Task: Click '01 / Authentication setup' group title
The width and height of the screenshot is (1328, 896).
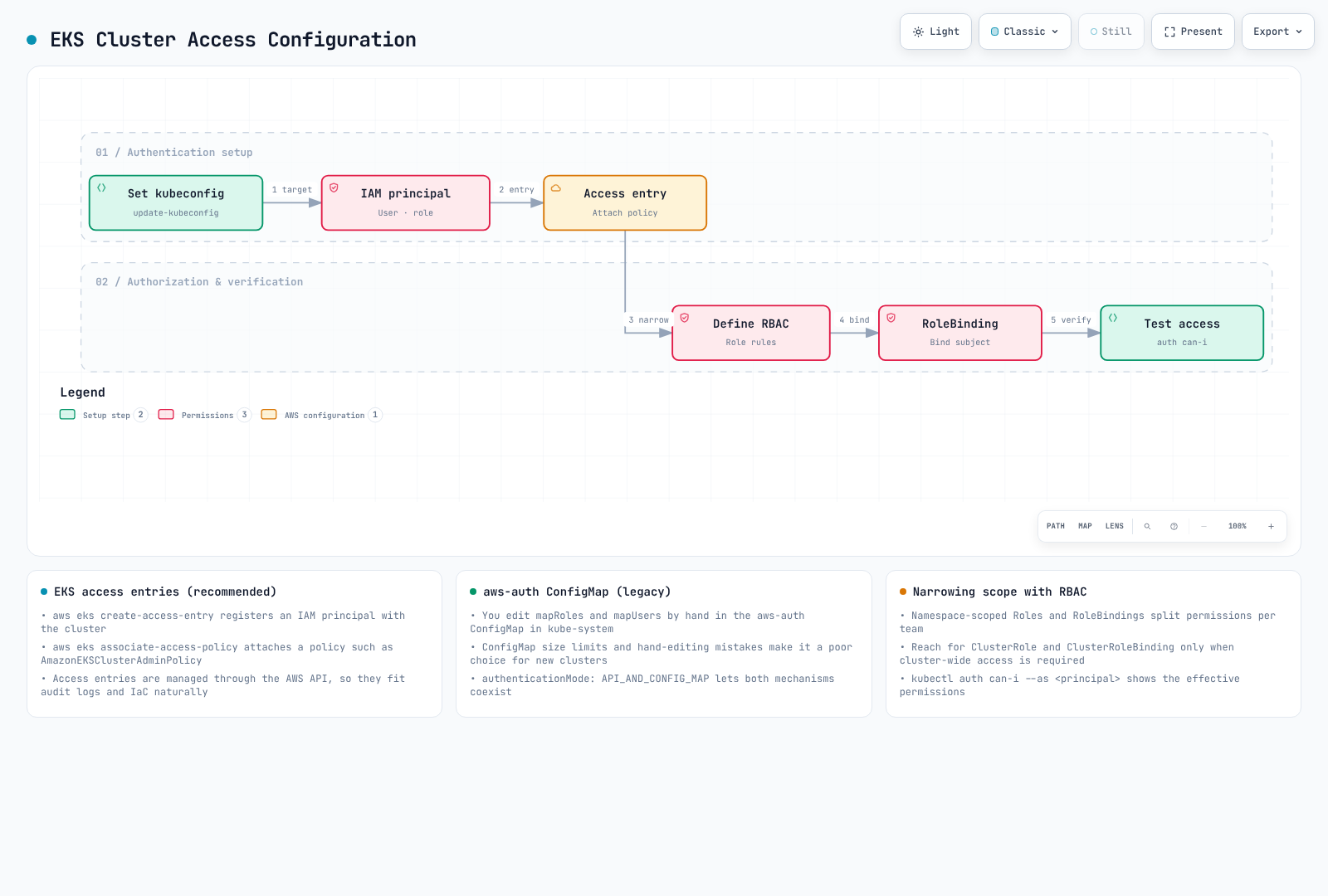Action: pyautogui.click(x=173, y=153)
